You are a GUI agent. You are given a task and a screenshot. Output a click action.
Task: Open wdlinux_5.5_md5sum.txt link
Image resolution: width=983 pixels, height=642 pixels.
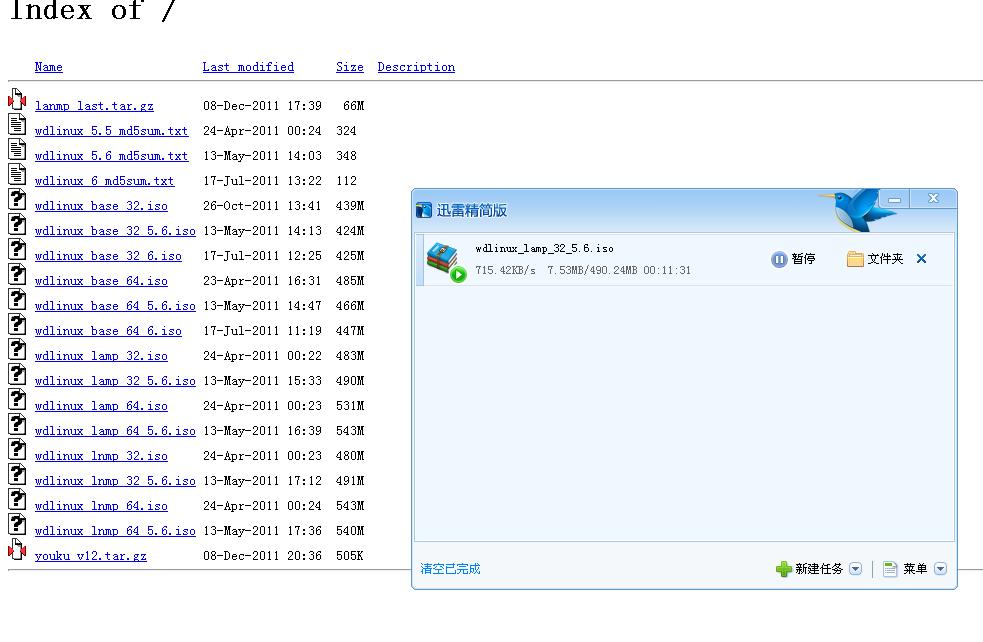(x=112, y=131)
